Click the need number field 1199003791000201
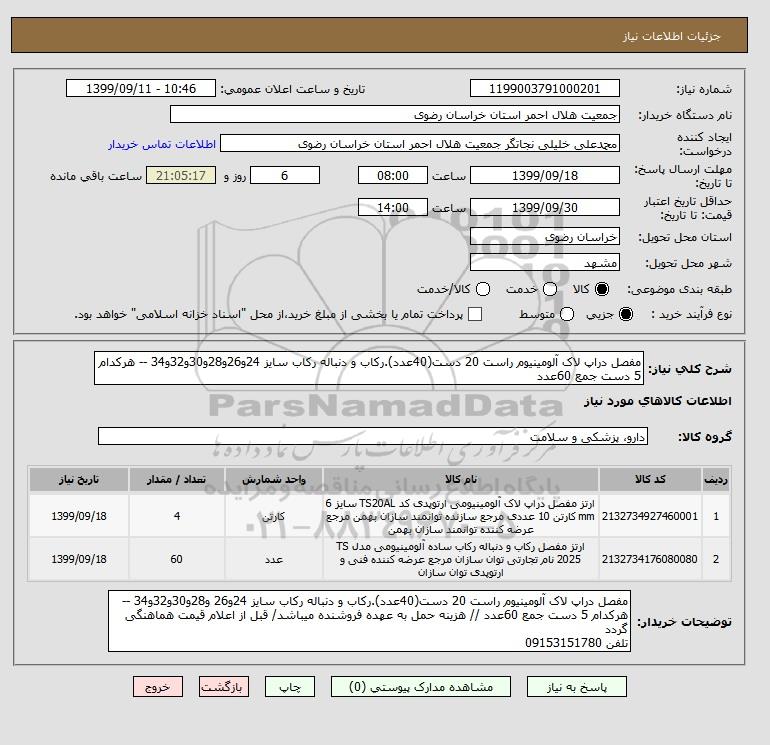Image resolution: width=770 pixels, height=745 pixels. (x=545, y=88)
